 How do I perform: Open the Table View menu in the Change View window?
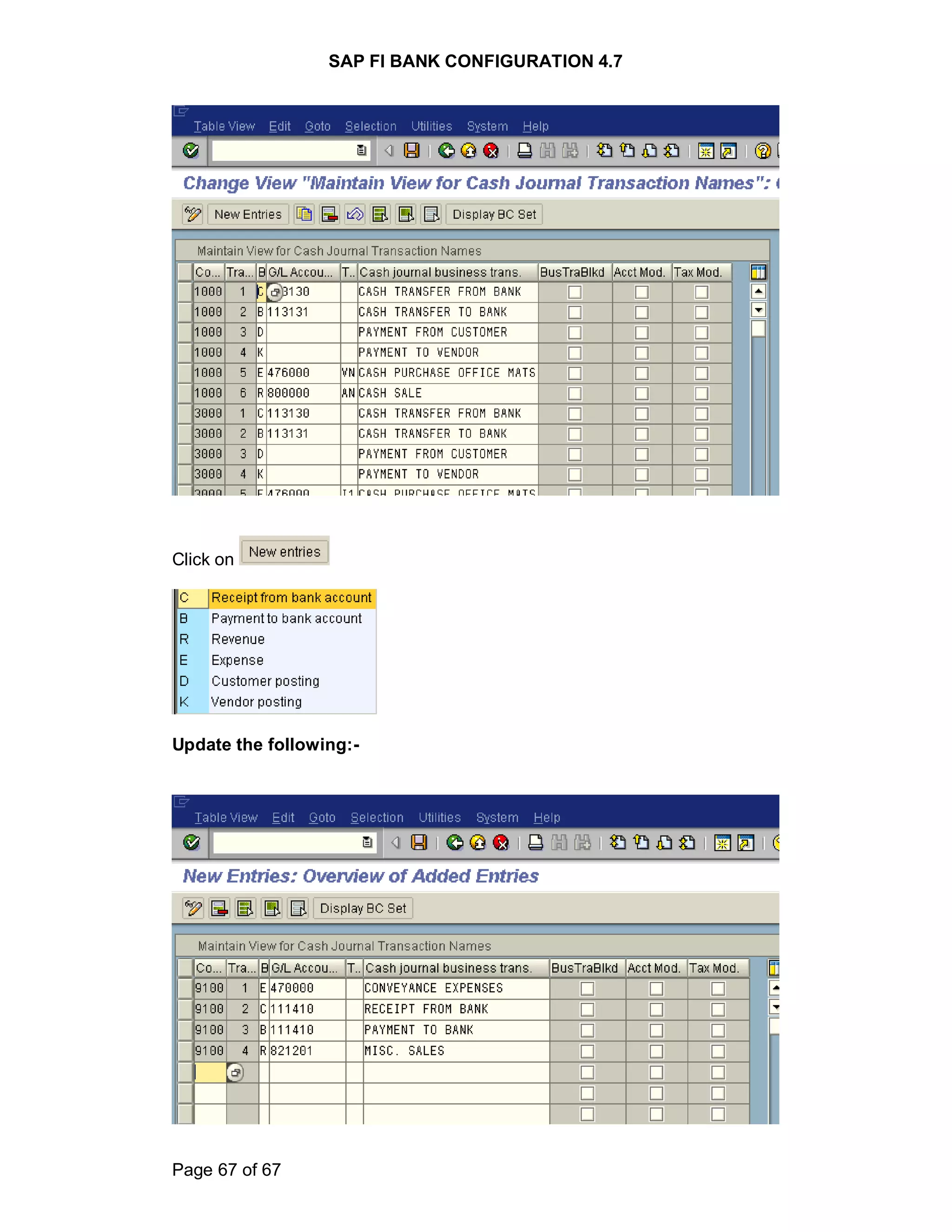coord(225,126)
